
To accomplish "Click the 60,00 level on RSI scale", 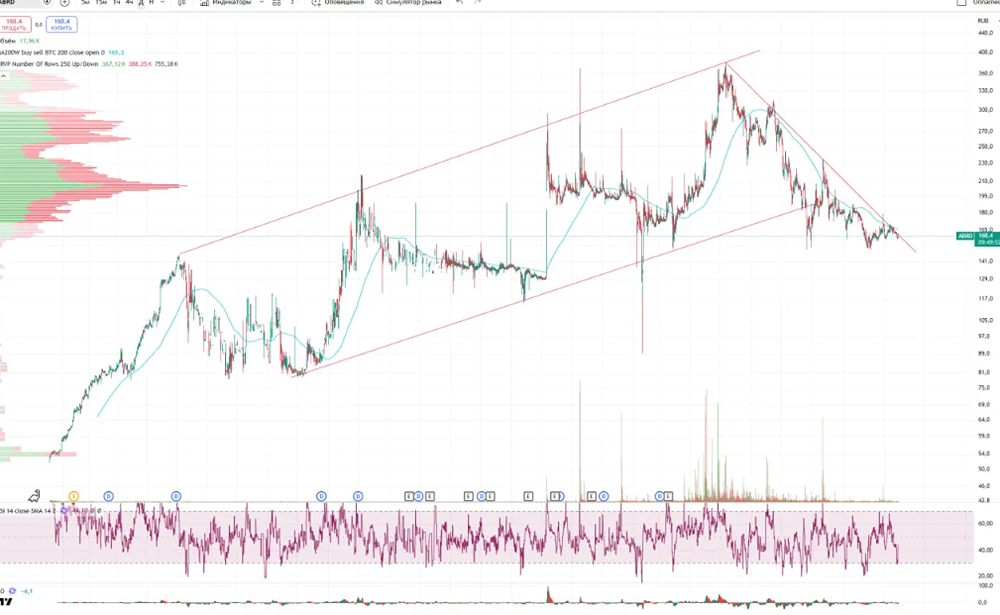I will pyautogui.click(x=985, y=523).
